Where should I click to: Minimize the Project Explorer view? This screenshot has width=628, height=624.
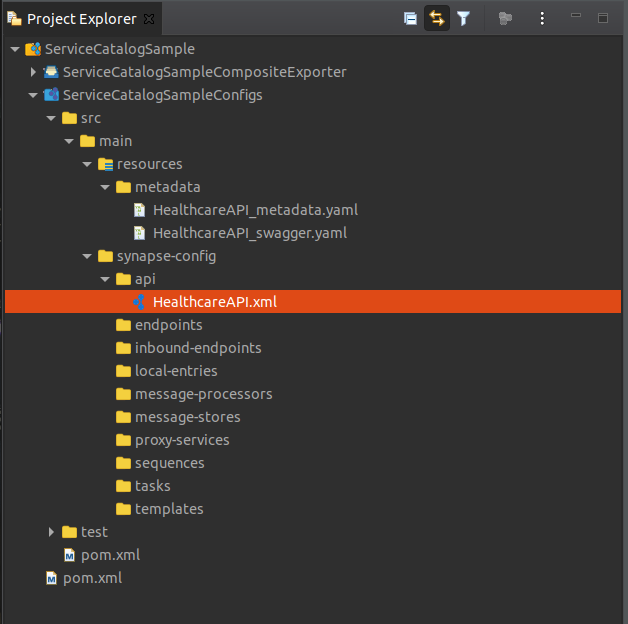click(576, 16)
